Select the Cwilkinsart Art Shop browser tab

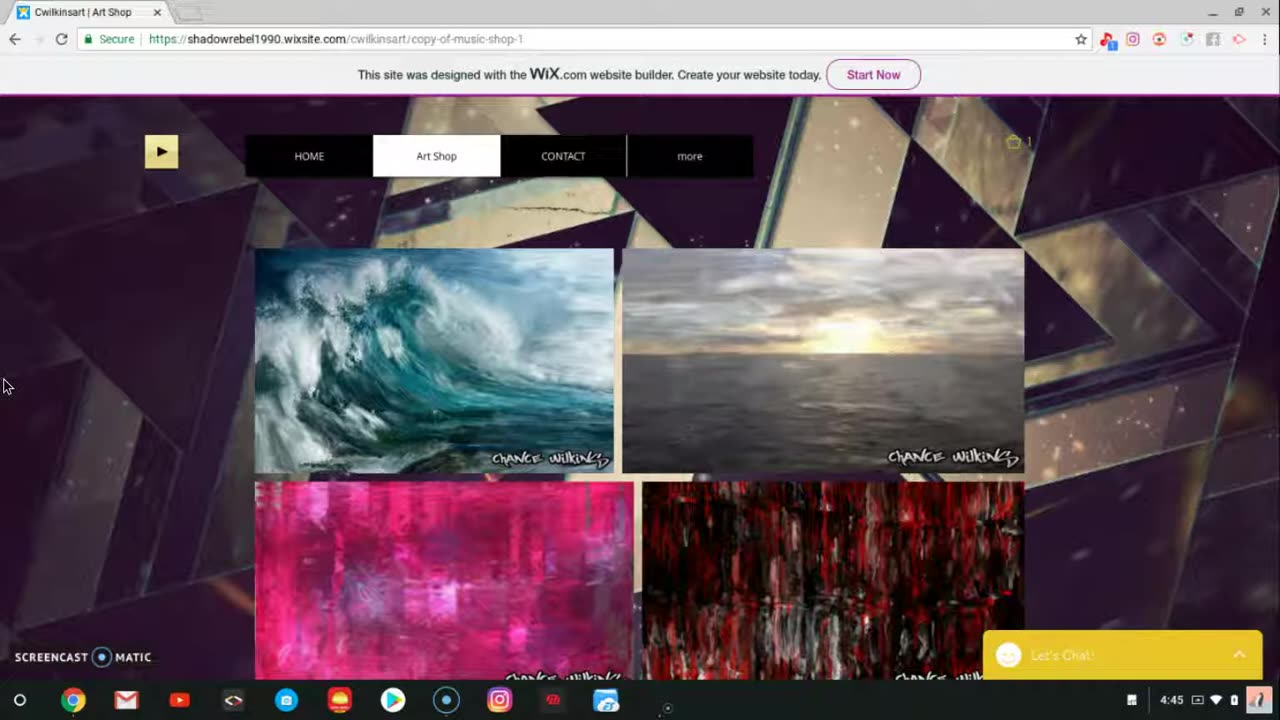[88, 12]
